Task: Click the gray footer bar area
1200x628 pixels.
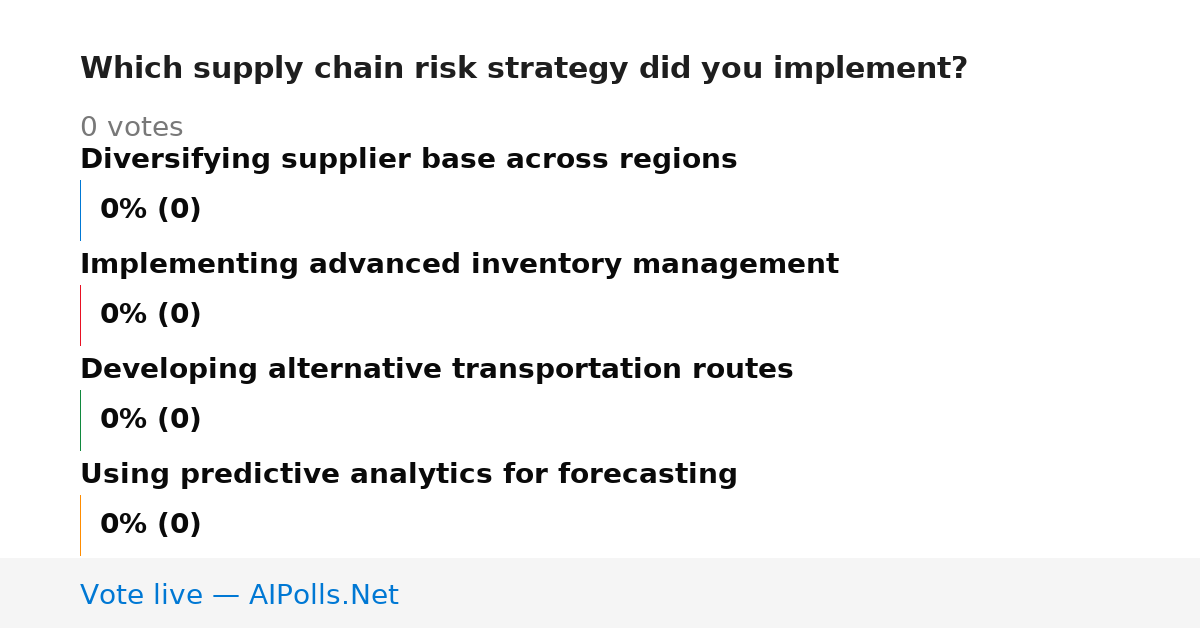Action: pos(600,593)
